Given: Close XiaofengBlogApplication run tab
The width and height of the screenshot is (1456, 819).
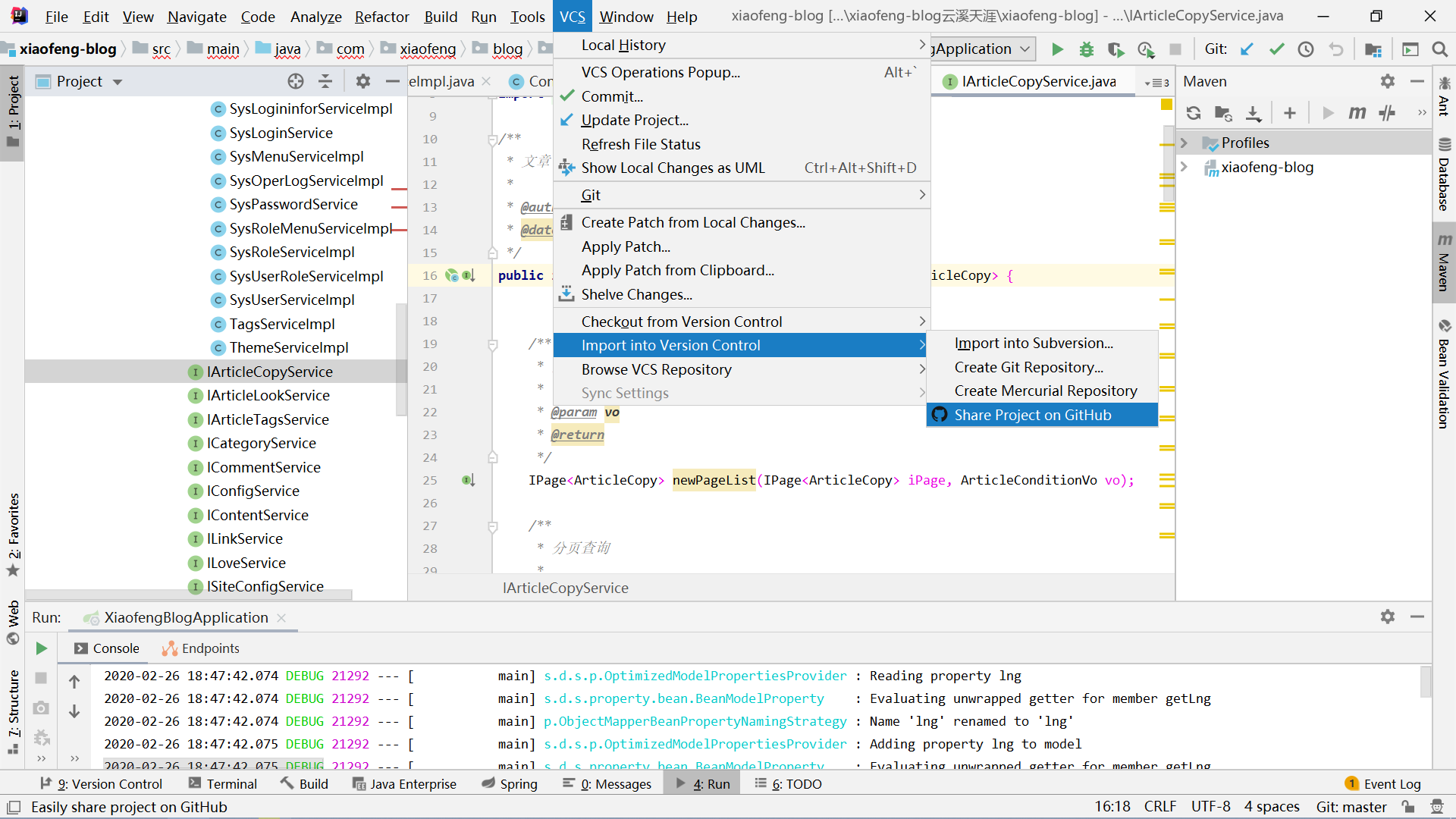Looking at the screenshot, I should (x=281, y=618).
